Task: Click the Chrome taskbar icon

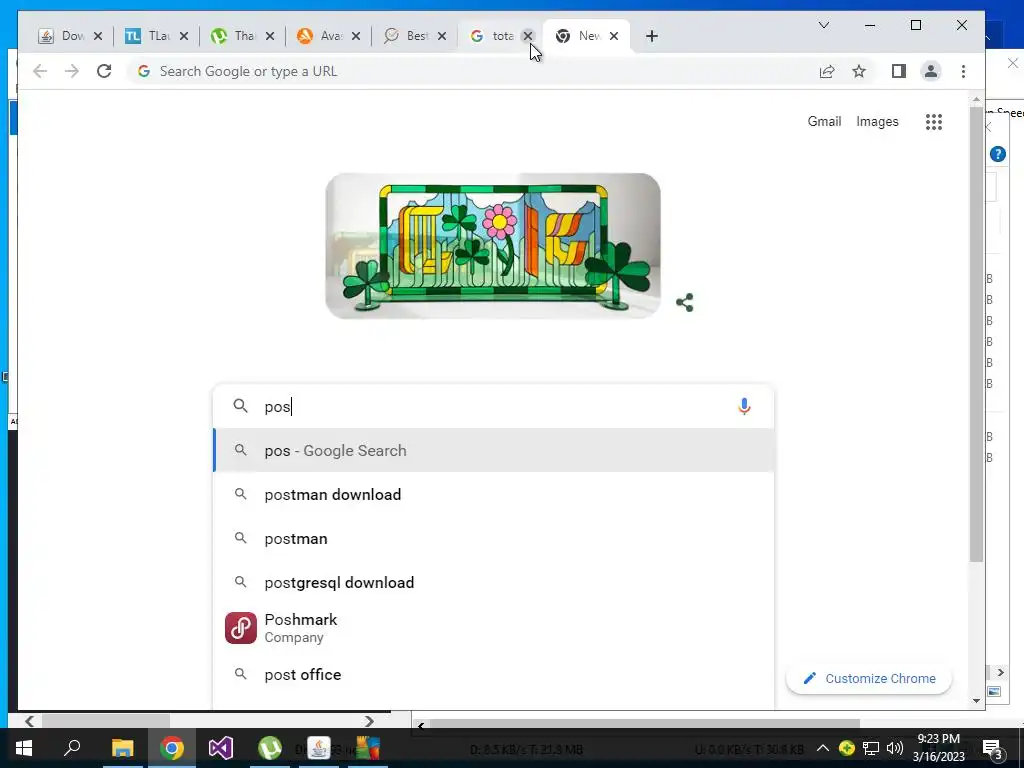Action: pyautogui.click(x=171, y=748)
